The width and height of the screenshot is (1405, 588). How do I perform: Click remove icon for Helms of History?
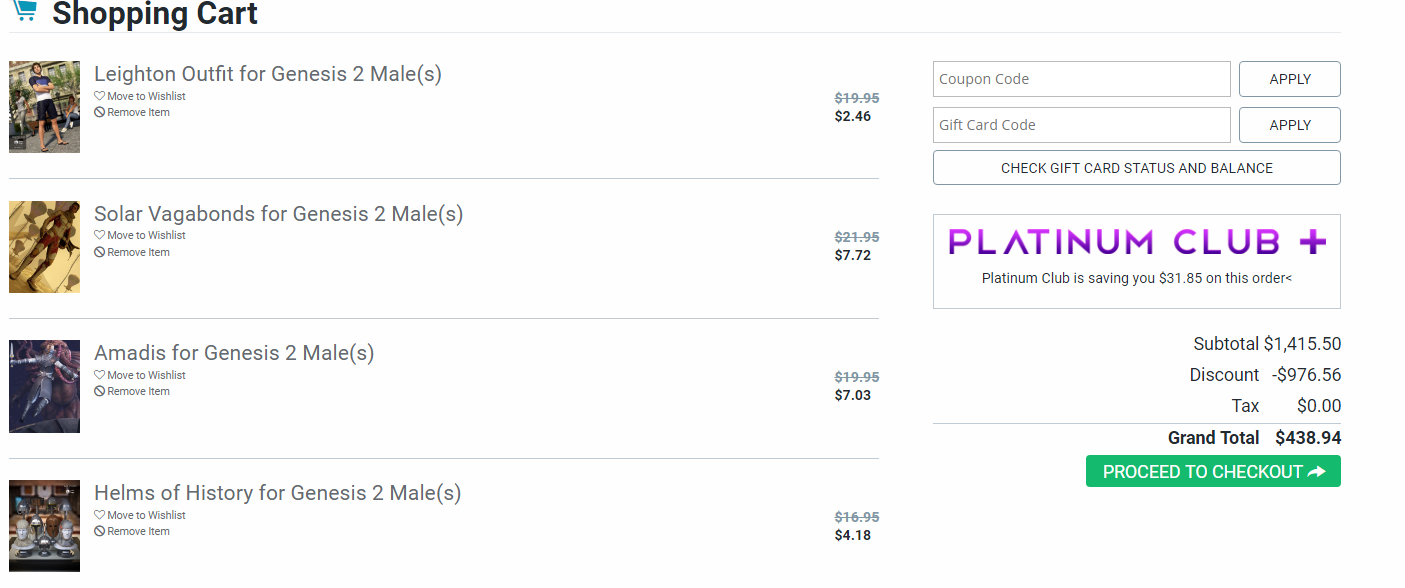pos(99,532)
